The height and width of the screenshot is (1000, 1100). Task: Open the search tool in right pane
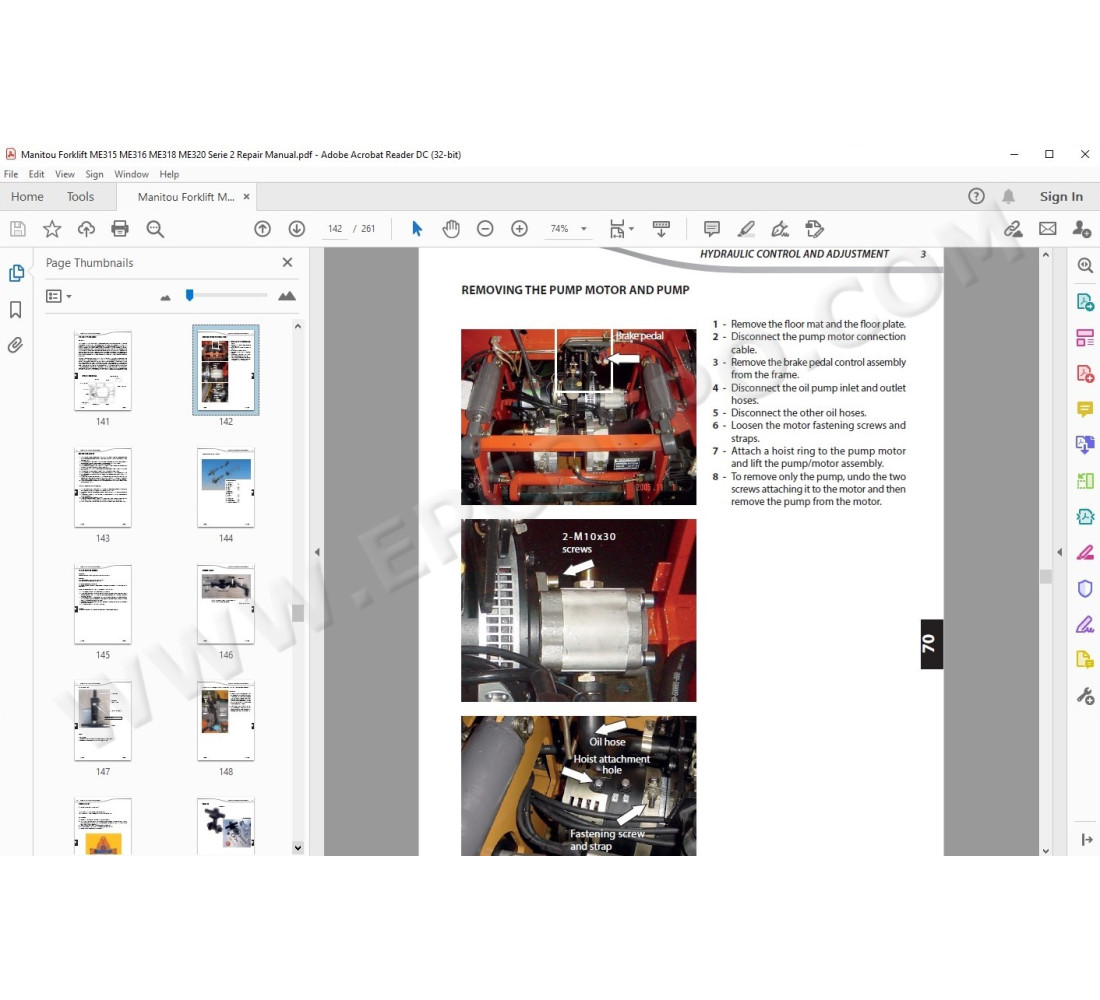[x=1085, y=265]
